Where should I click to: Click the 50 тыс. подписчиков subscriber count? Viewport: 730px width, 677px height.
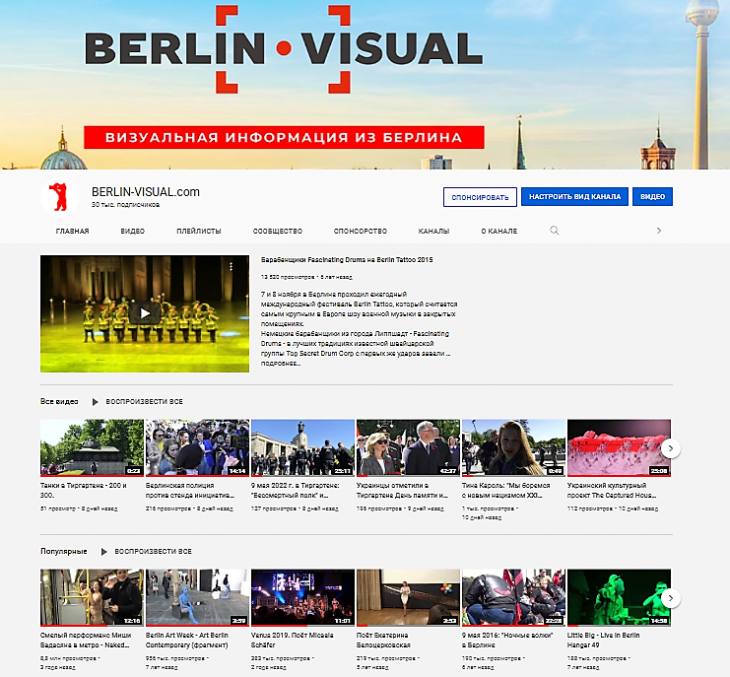(x=126, y=205)
